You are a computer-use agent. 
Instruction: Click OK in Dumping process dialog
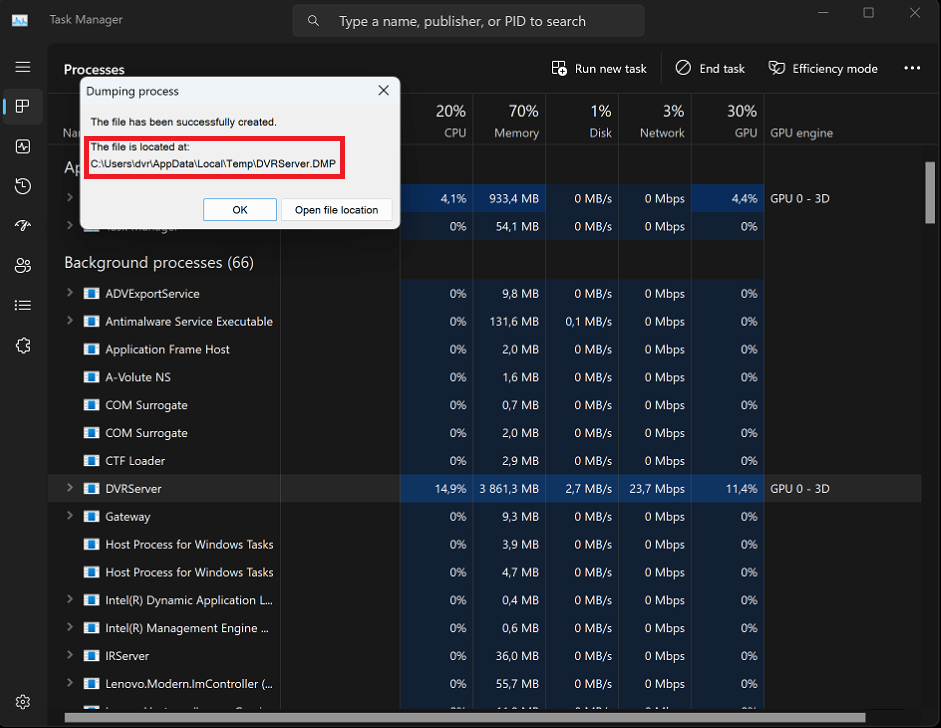click(240, 210)
